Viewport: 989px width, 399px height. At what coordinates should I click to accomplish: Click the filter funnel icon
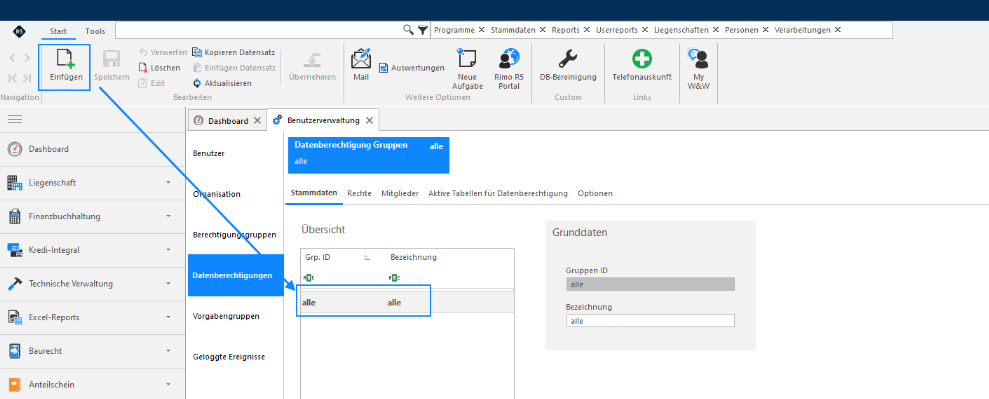(423, 30)
